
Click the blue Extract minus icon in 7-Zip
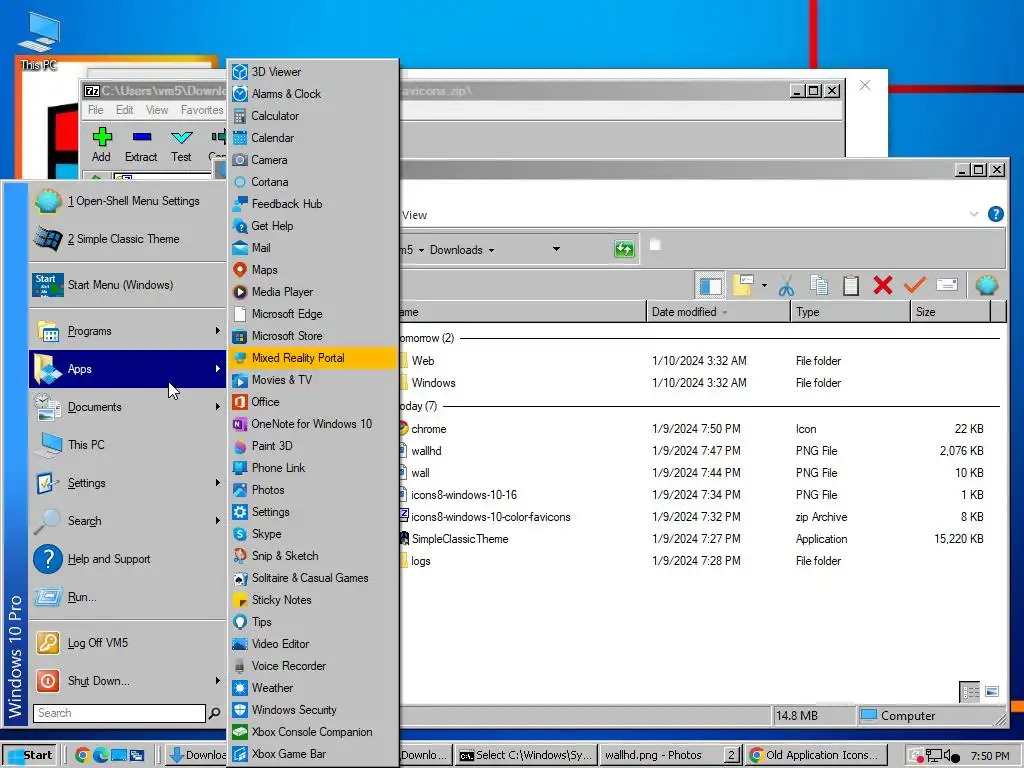[142, 136]
